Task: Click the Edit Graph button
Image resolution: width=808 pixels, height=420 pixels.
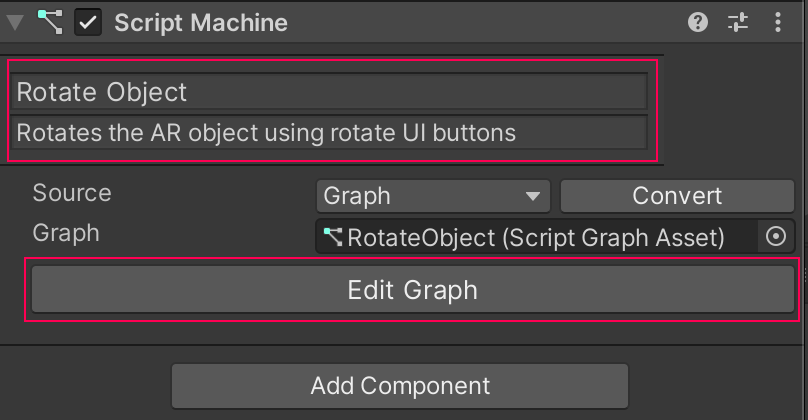Action: tap(412, 290)
